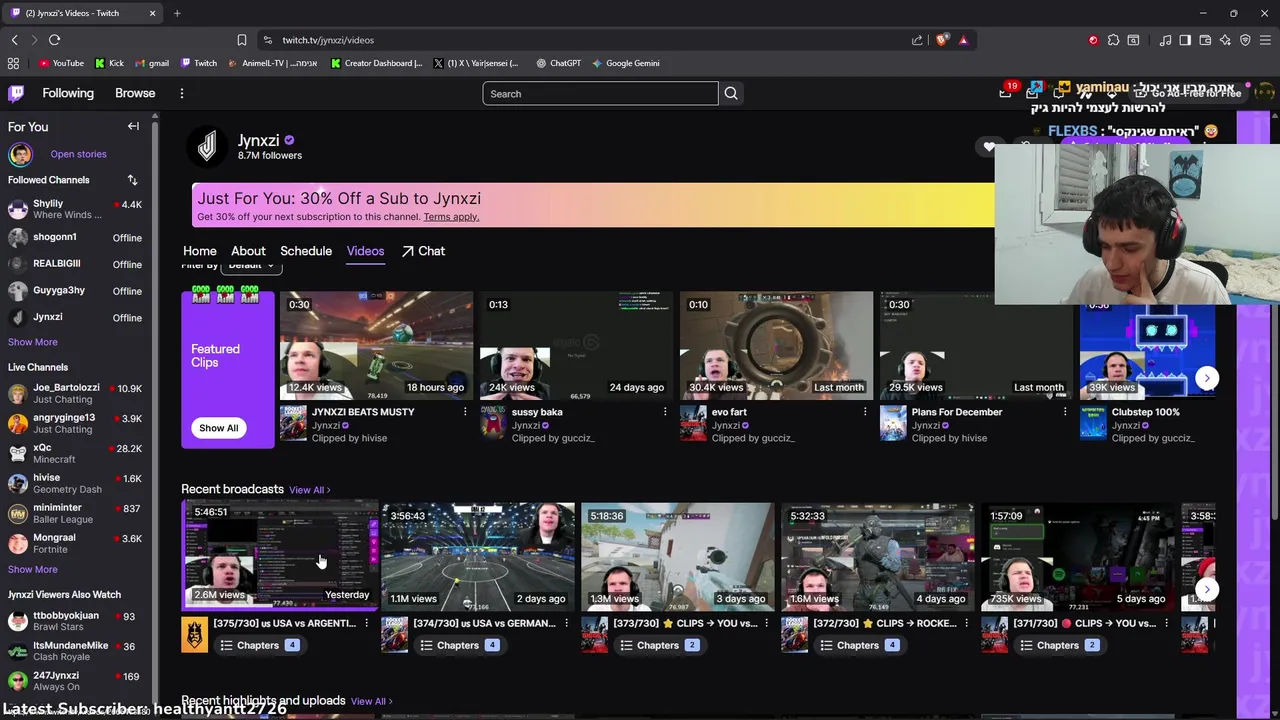The width and height of the screenshot is (1280, 720).
Task: Expand Chapters for the 374/730 broadcast
Action: point(459,645)
